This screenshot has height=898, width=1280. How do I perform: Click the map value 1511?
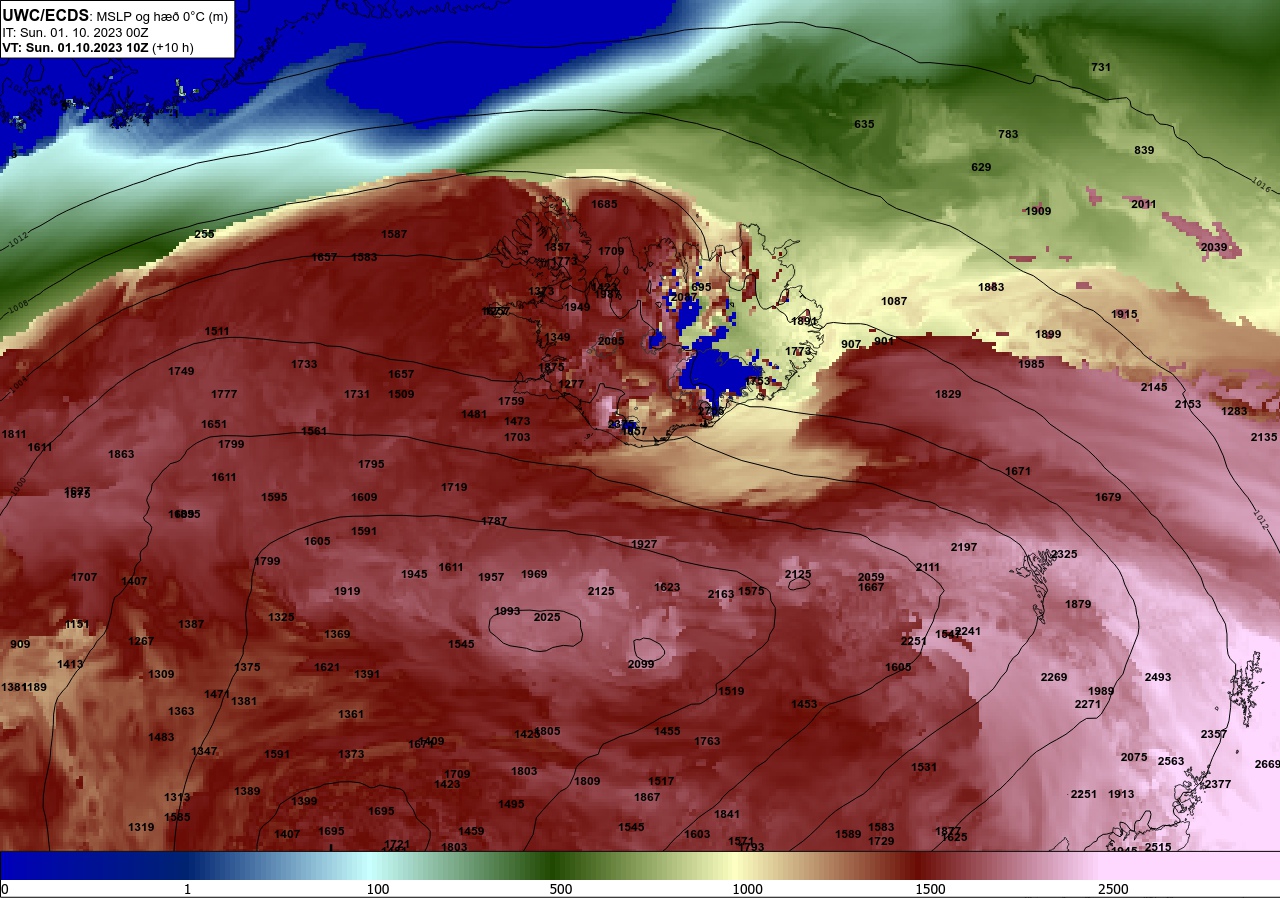pos(217,331)
